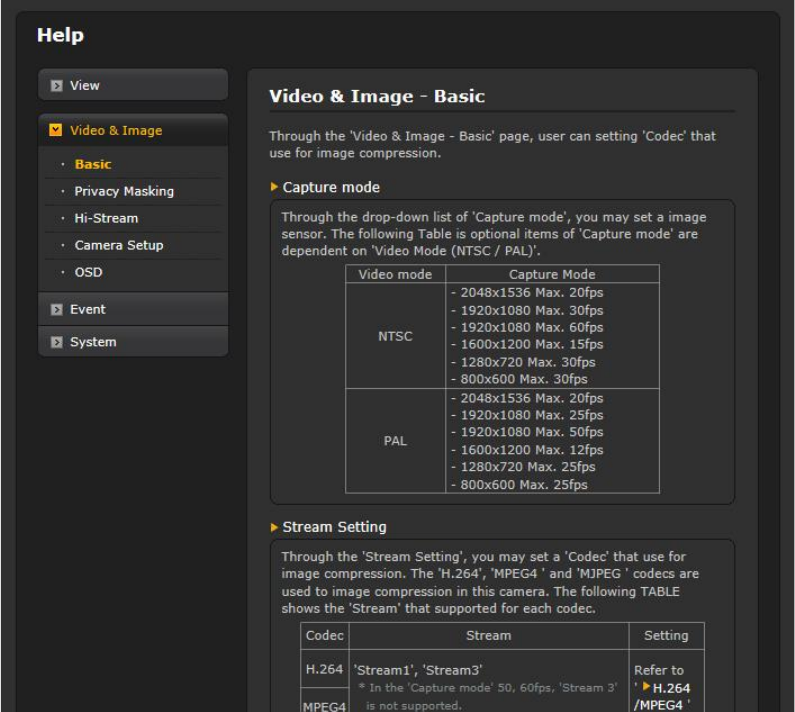Click the arrow icon beside System
Image resolution: width=795 pixels, height=712 pixels.
coord(57,342)
